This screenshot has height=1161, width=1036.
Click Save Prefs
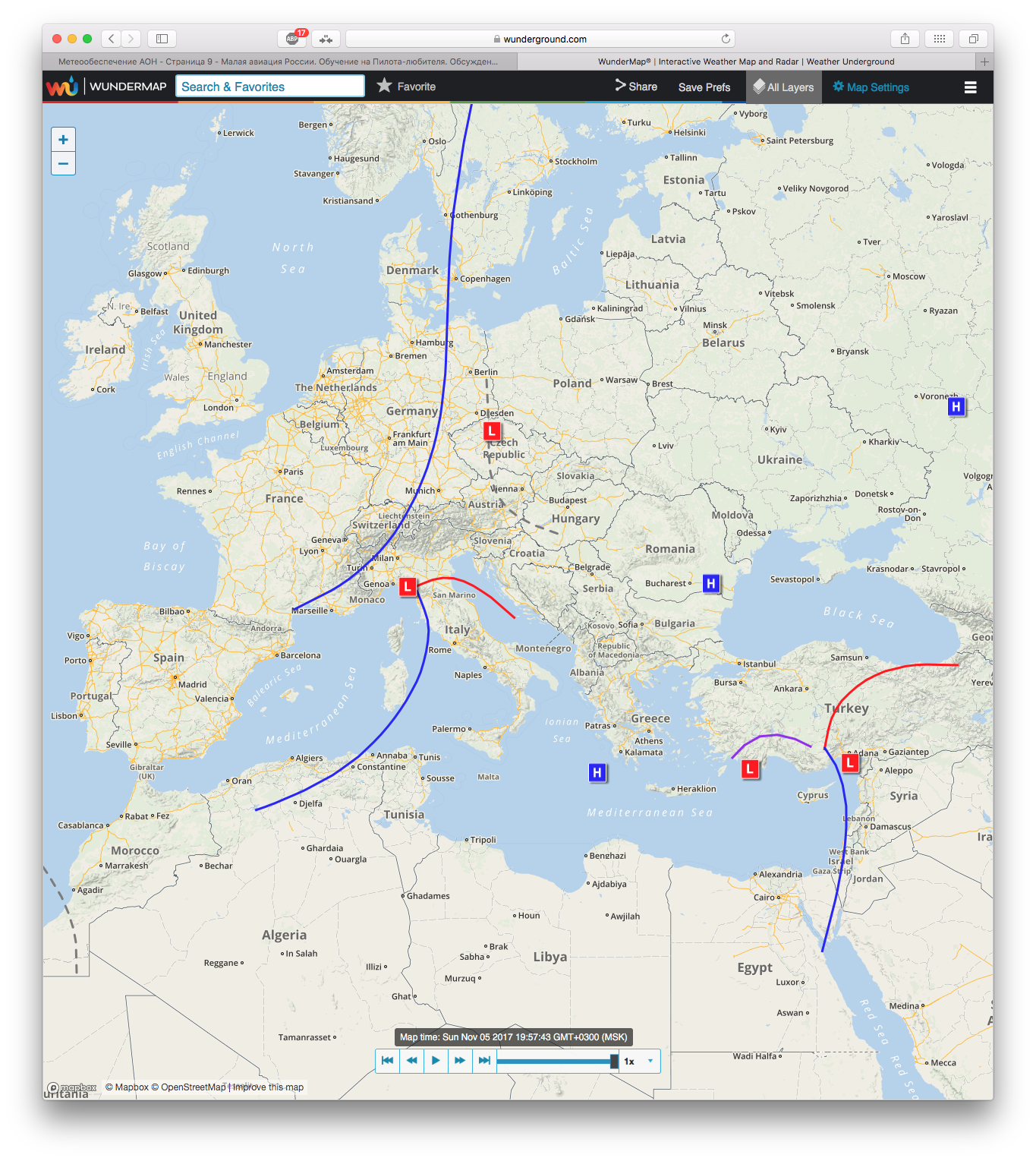[x=704, y=87]
